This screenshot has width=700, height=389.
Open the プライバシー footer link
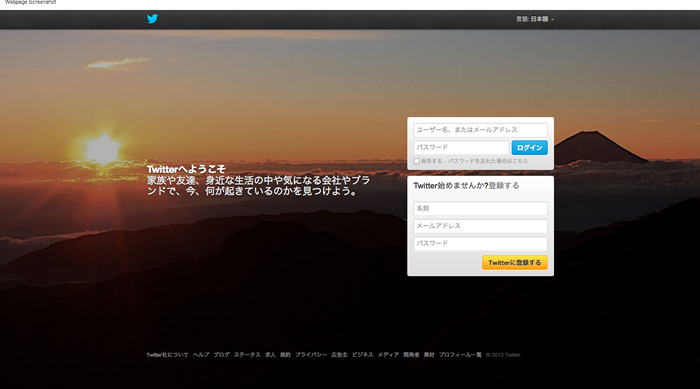pyautogui.click(x=311, y=355)
